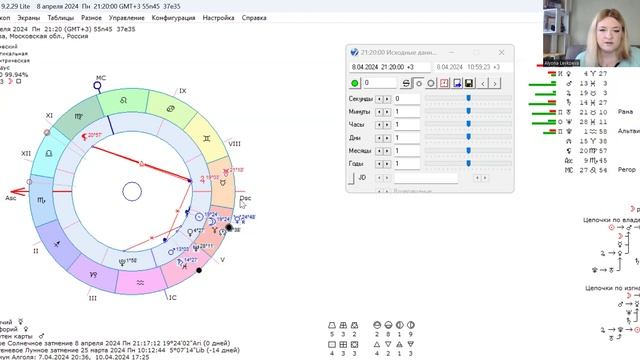This screenshot has height=360, width=640.
Task: Decrease Дни with its left arrow
Action: coord(379,138)
